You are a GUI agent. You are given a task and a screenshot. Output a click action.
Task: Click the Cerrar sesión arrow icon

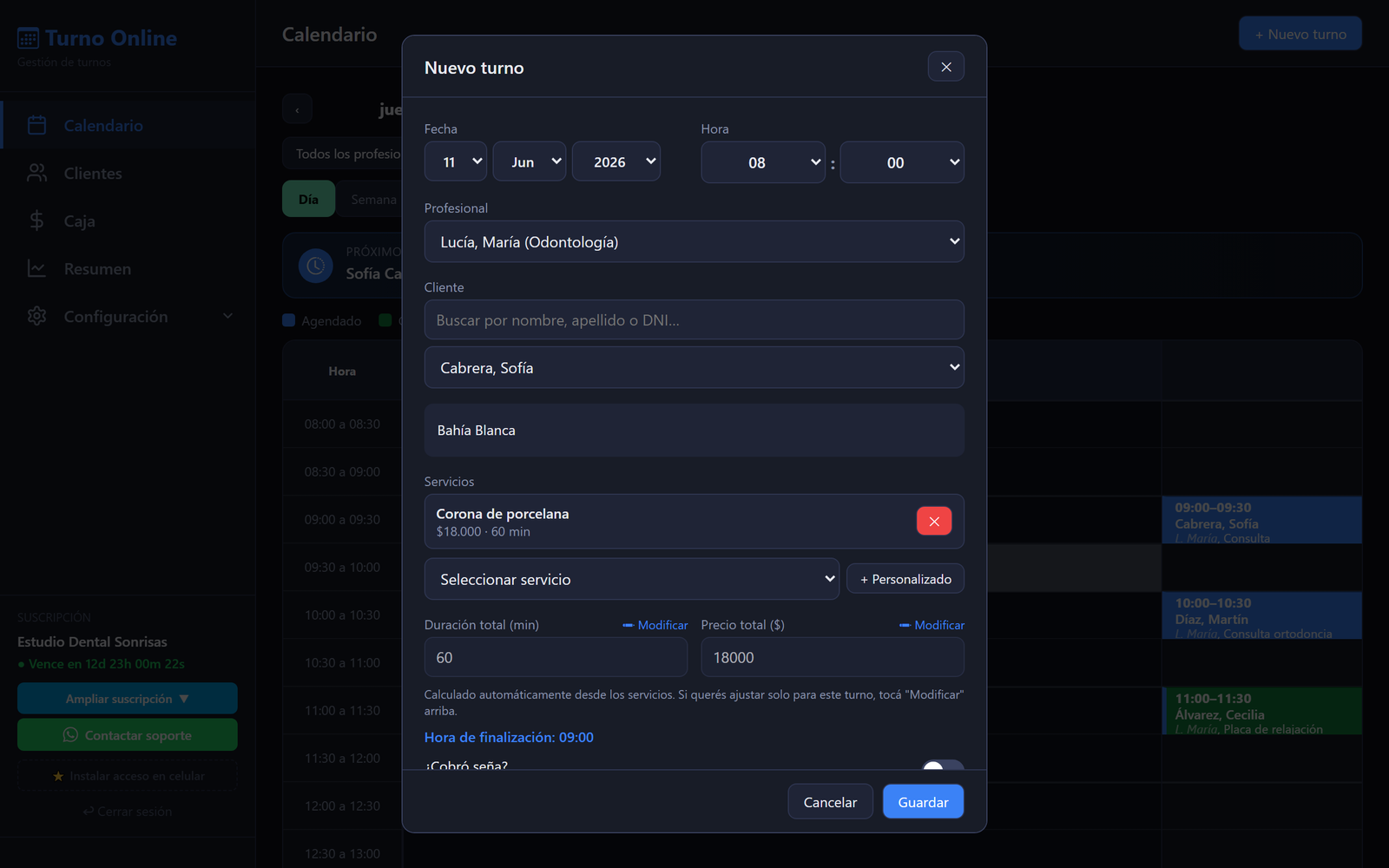point(88,811)
